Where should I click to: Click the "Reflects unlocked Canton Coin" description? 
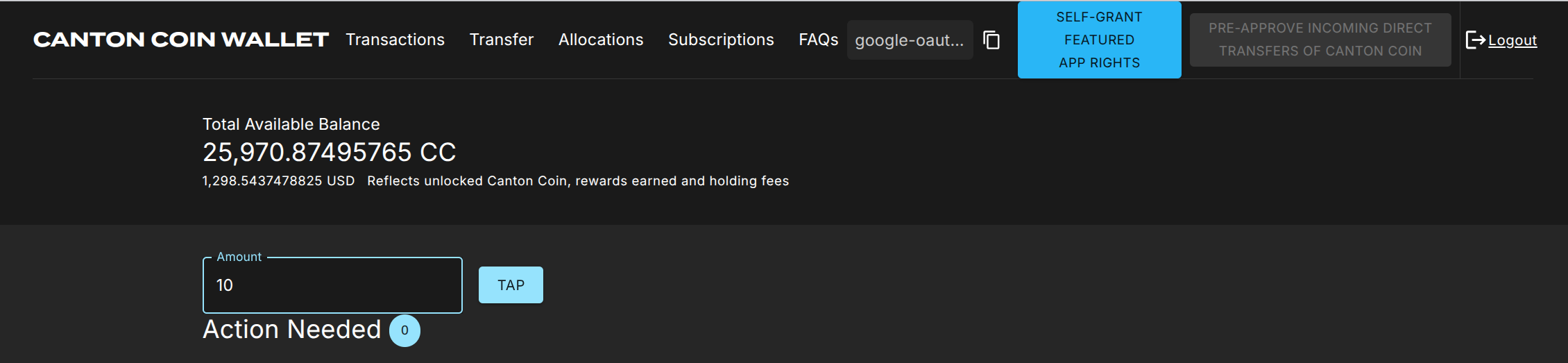pos(577,181)
